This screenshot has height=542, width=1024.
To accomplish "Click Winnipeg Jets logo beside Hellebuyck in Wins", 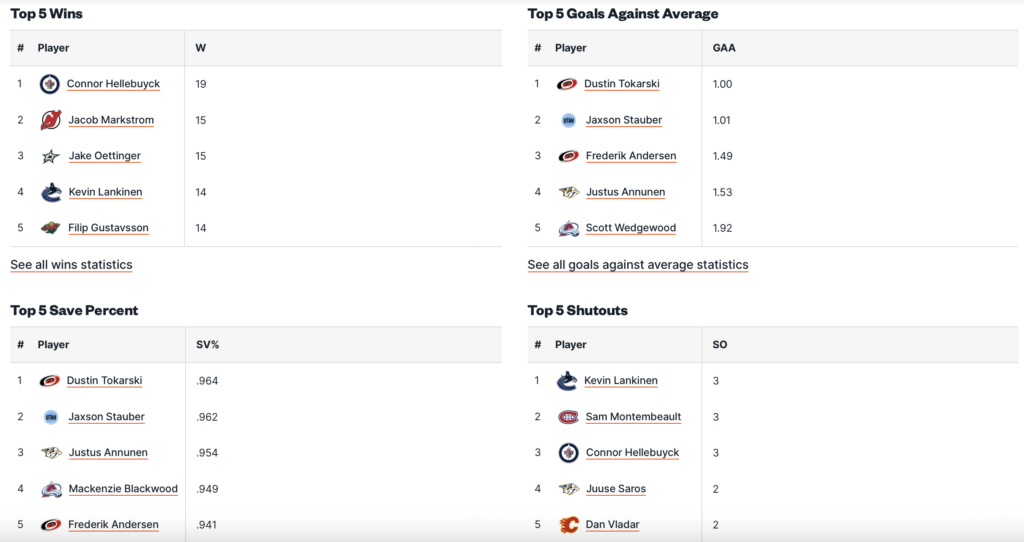I will click(50, 84).
